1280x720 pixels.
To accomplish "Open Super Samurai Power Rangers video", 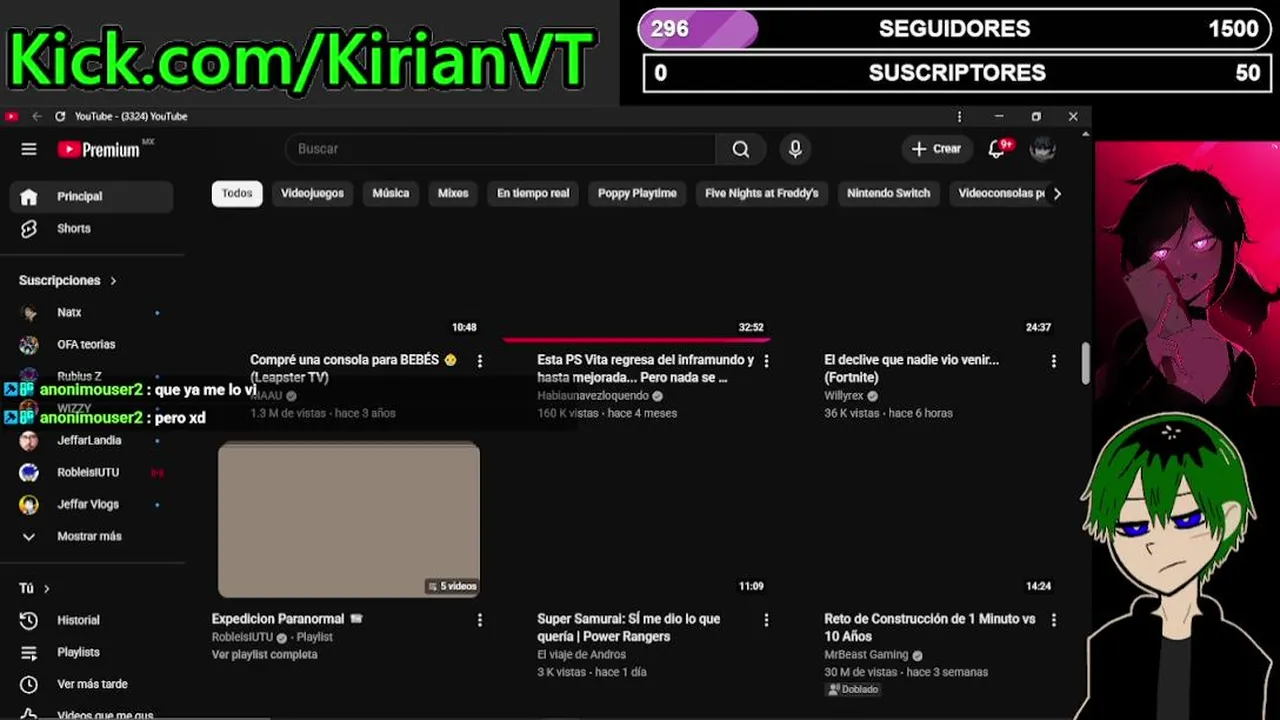I will (628, 628).
